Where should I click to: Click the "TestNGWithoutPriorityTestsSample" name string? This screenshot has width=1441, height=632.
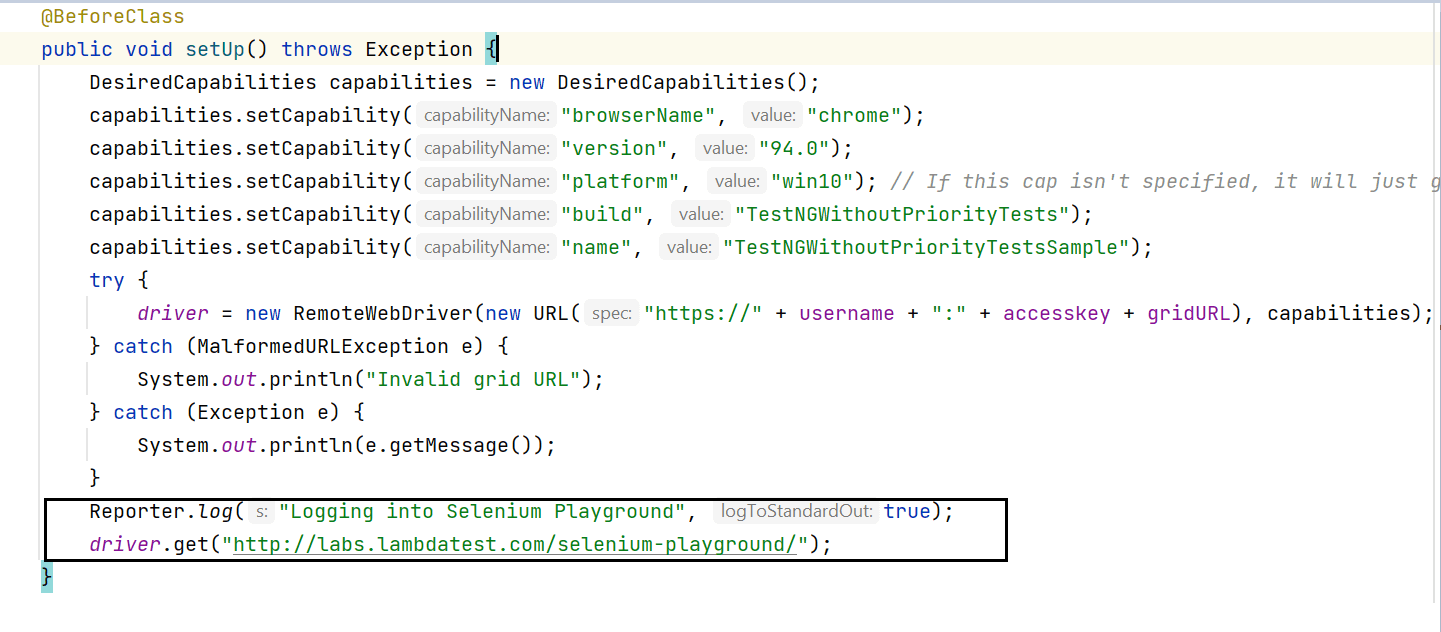pyautogui.click(x=926, y=247)
